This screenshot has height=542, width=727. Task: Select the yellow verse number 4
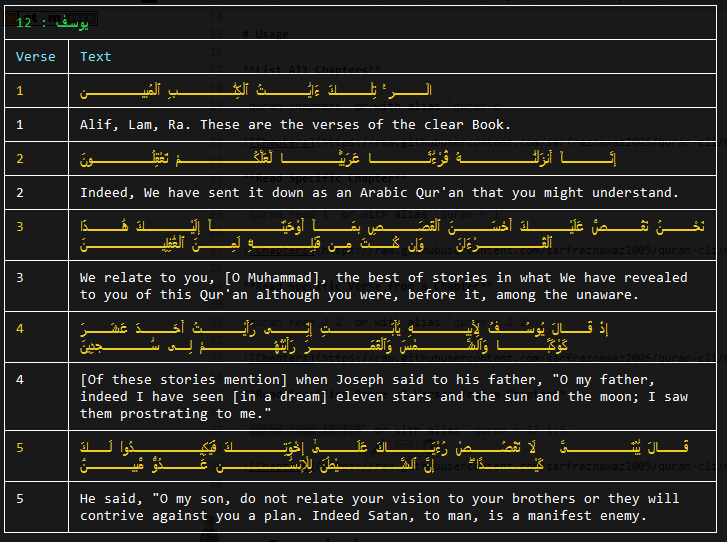pyautogui.click(x=20, y=329)
